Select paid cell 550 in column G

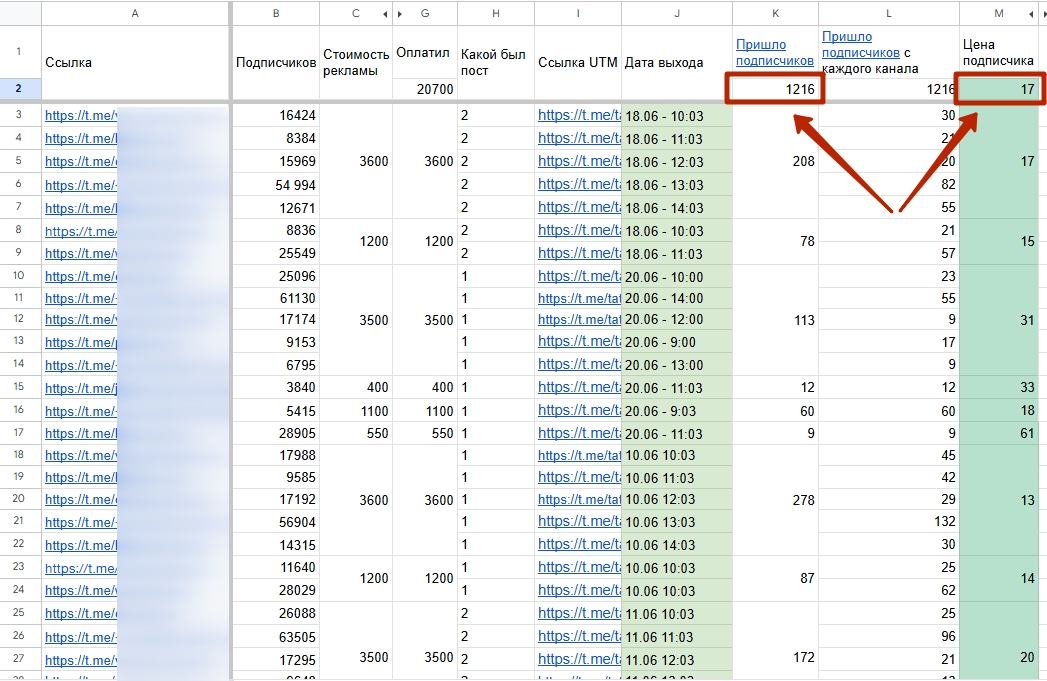click(425, 433)
